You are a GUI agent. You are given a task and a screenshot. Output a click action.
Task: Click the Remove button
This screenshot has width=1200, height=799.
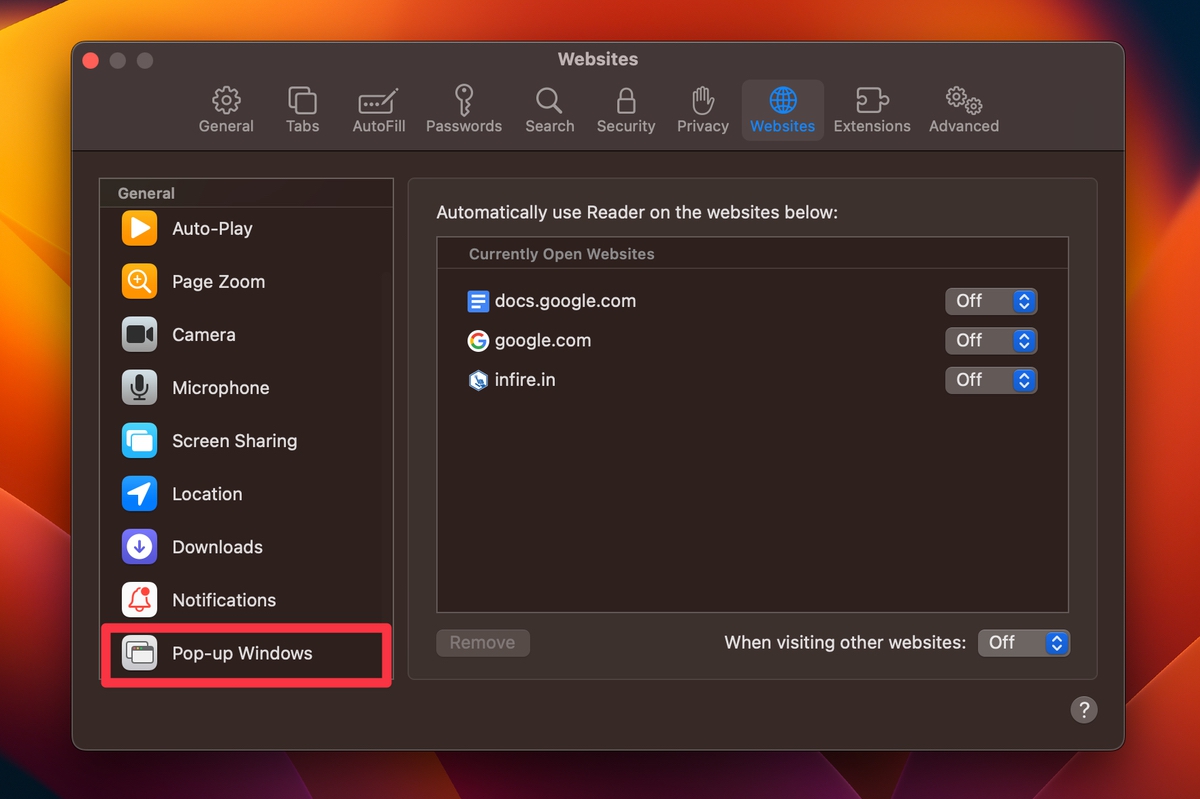(483, 642)
